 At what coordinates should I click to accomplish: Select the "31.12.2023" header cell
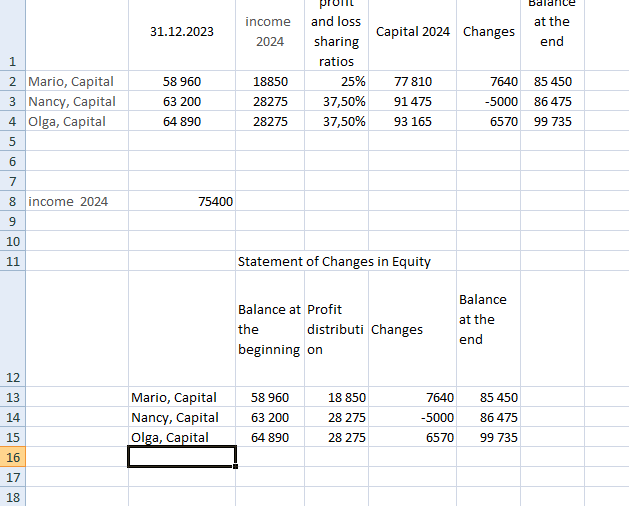182,32
